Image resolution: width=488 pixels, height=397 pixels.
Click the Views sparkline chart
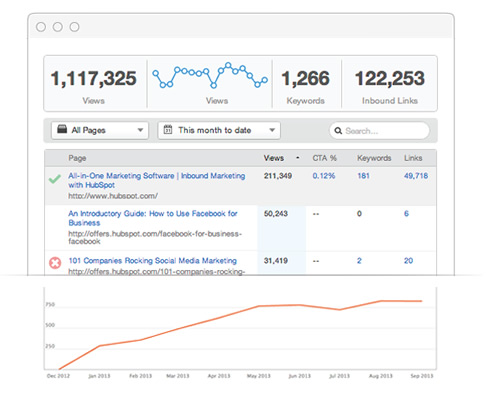tap(210, 75)
